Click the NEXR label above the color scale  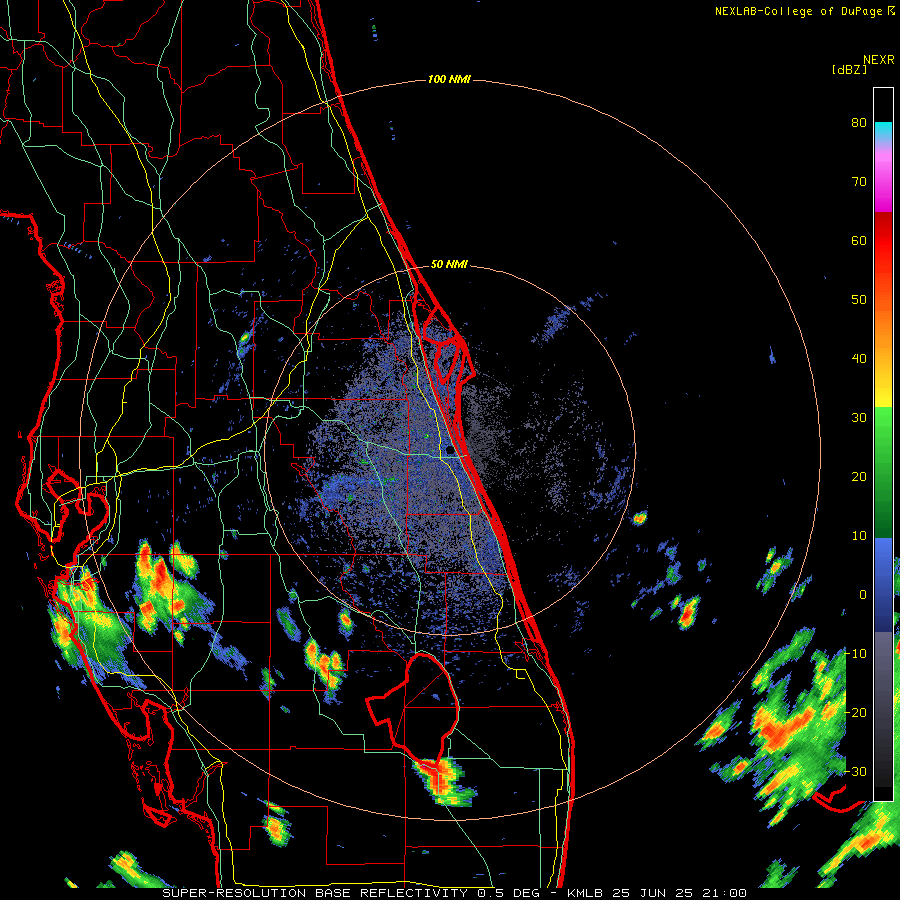878,60
